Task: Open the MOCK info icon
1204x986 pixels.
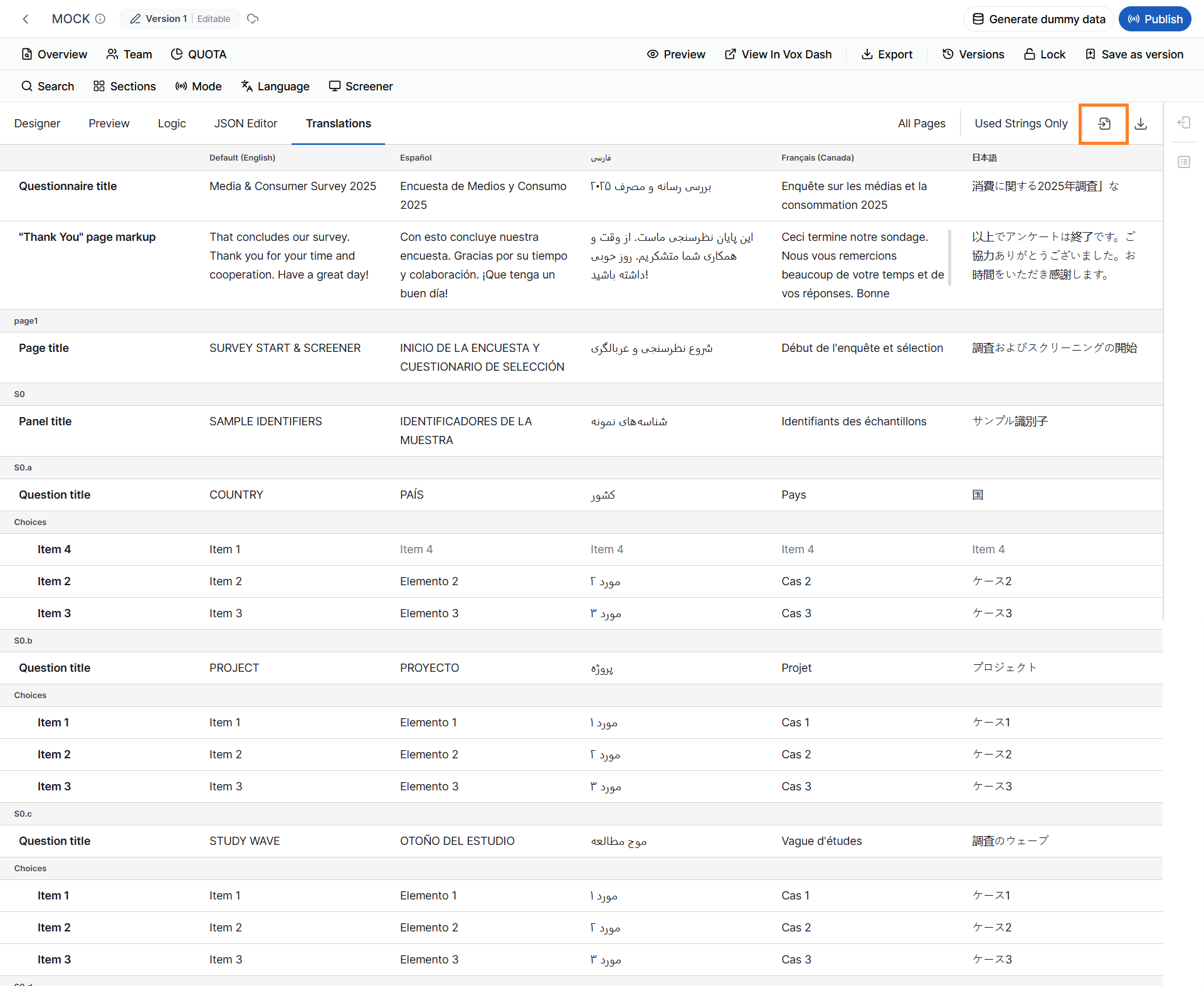Action: pyautogui.click(x=100, y=19)
